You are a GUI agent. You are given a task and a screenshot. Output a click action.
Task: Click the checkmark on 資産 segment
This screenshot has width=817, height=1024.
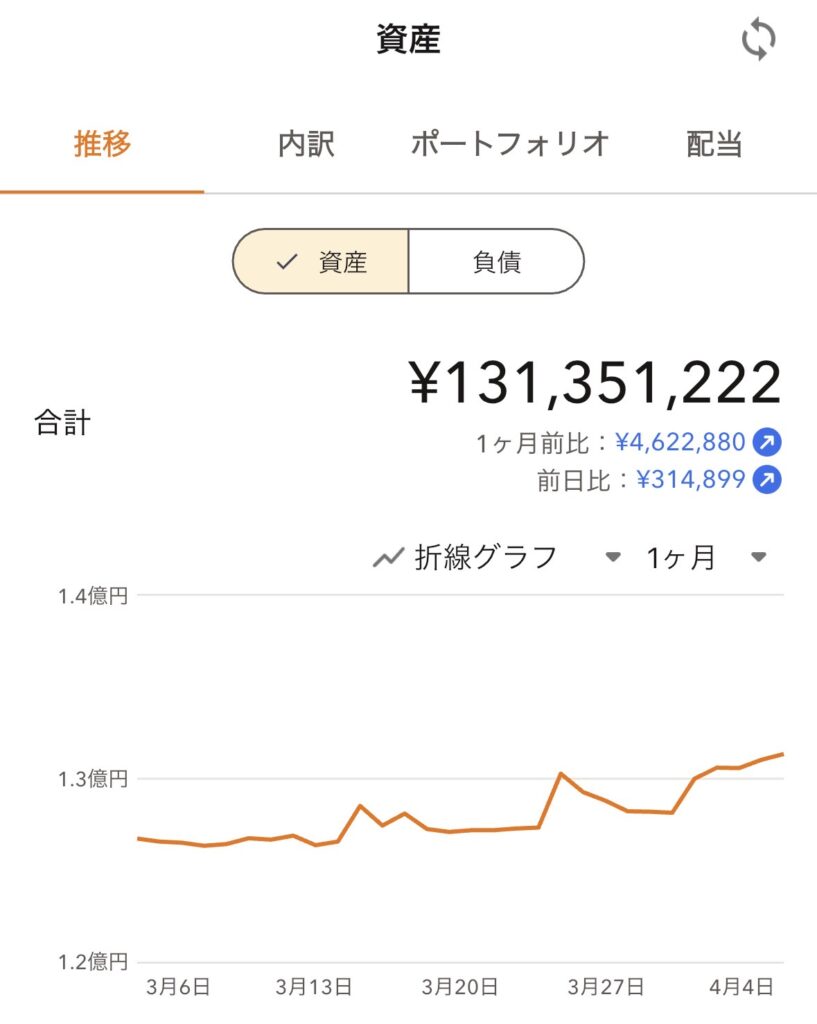tap(288, 262)
